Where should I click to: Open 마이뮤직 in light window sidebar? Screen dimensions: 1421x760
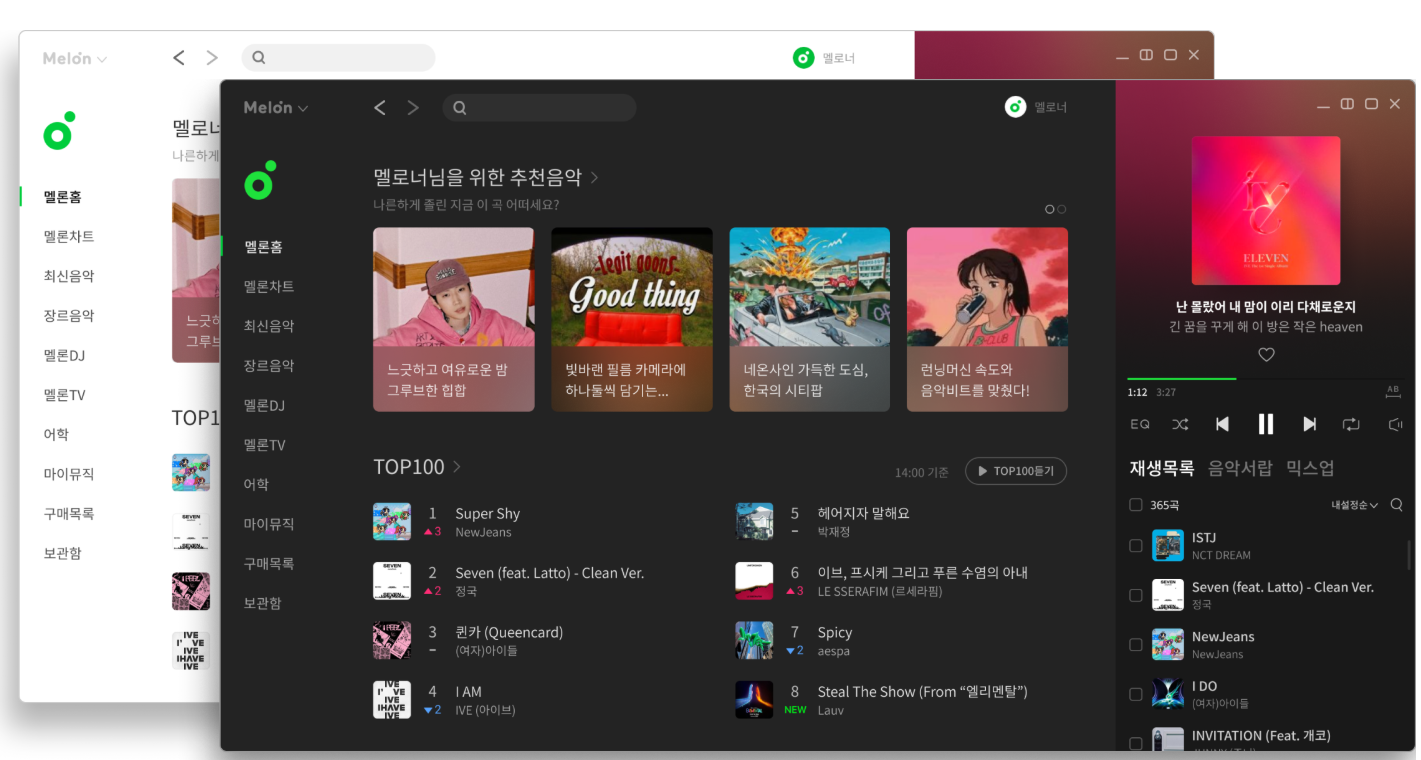click(x=69, y=474)
